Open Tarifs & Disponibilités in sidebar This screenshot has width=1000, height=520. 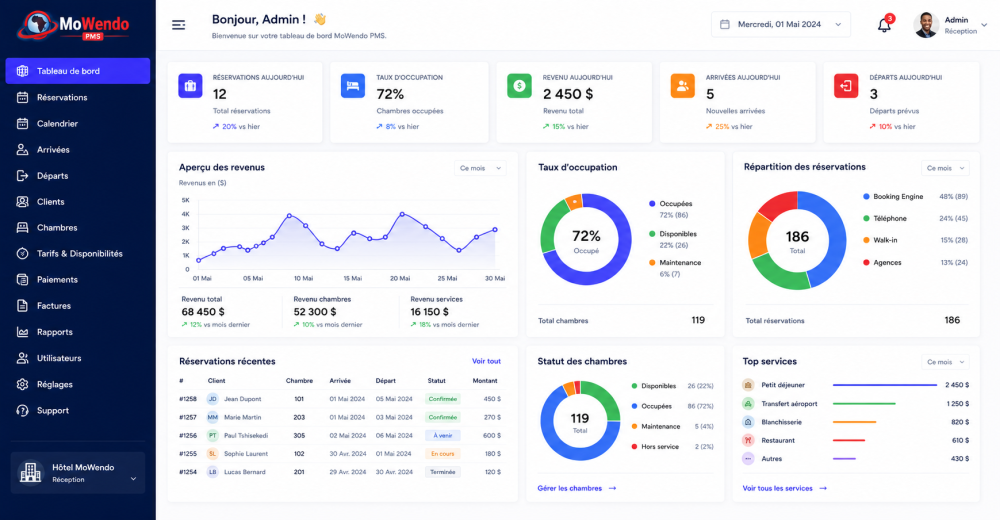click(78, 253)
